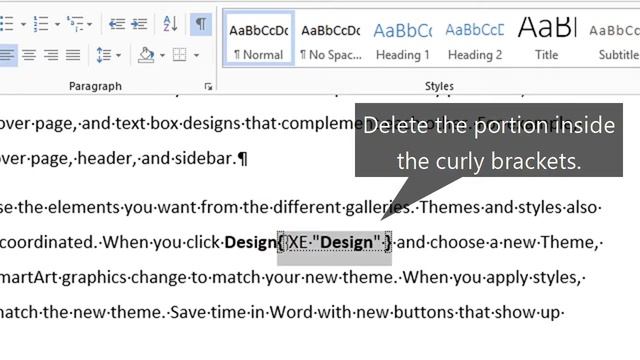Align text to the left

point(7,55)
